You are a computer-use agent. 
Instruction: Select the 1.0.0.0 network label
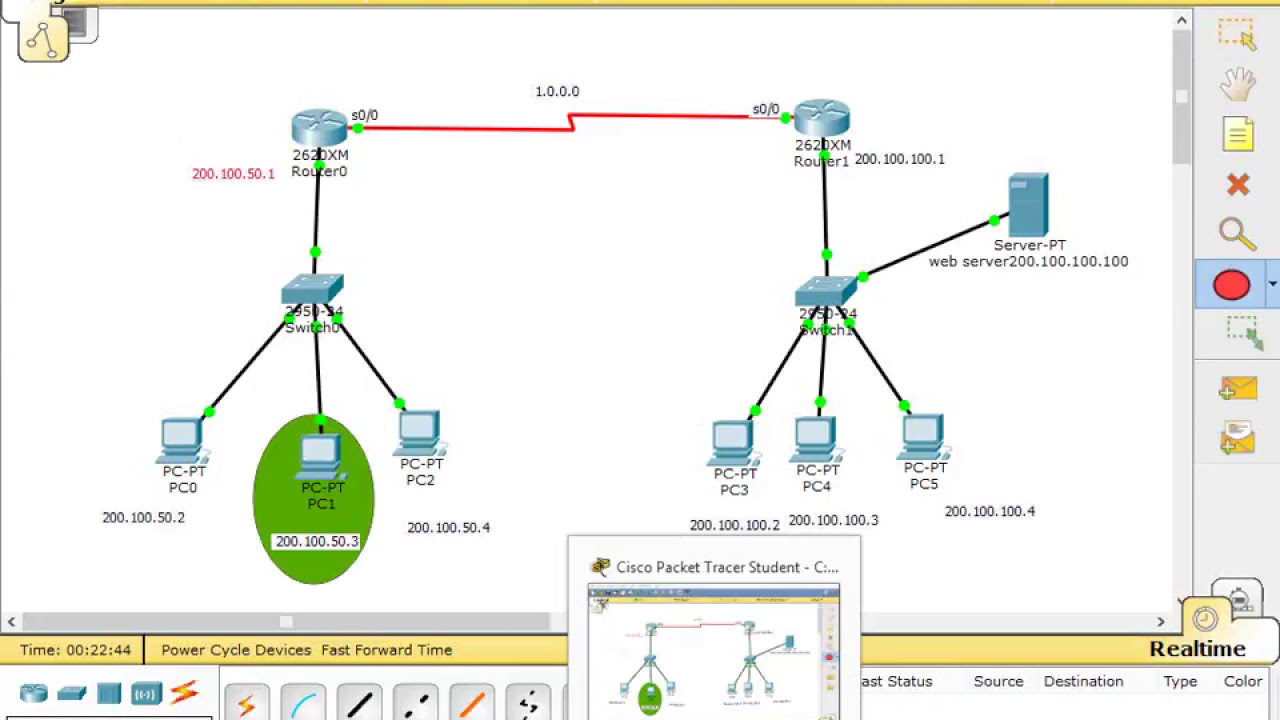[557, 91]
